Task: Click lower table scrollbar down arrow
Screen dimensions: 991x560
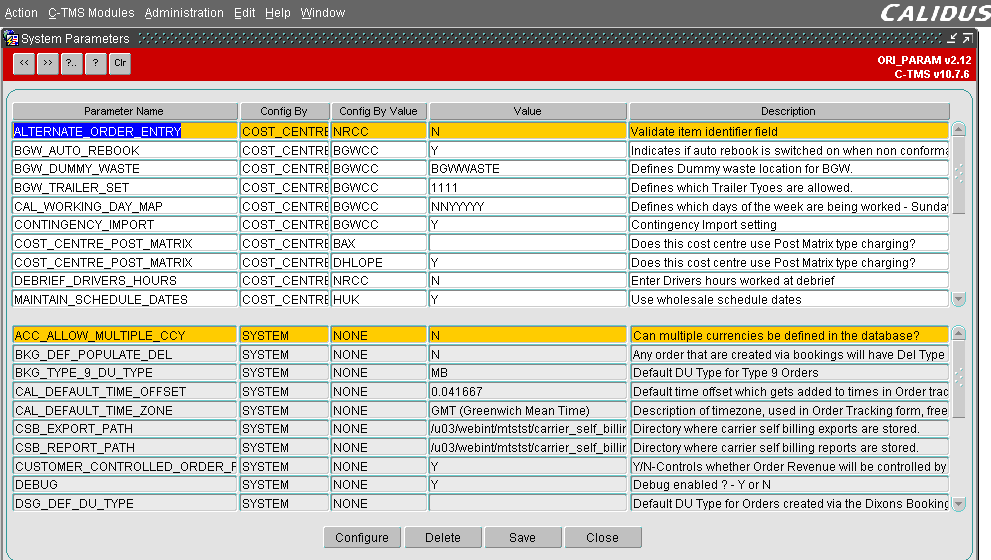Action: coord(959,504)
